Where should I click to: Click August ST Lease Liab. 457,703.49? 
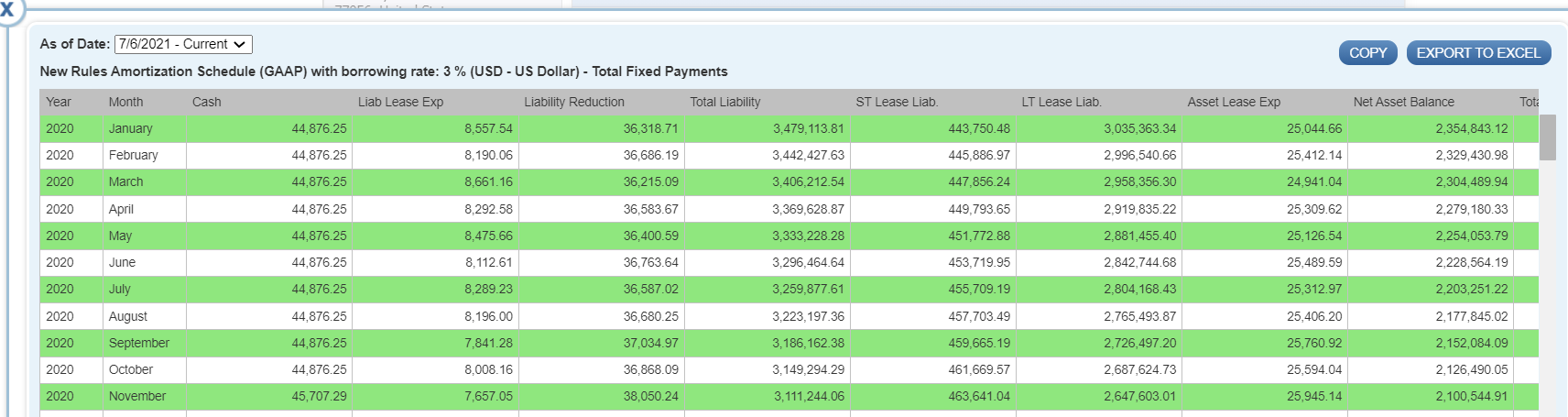coord(979,316)
